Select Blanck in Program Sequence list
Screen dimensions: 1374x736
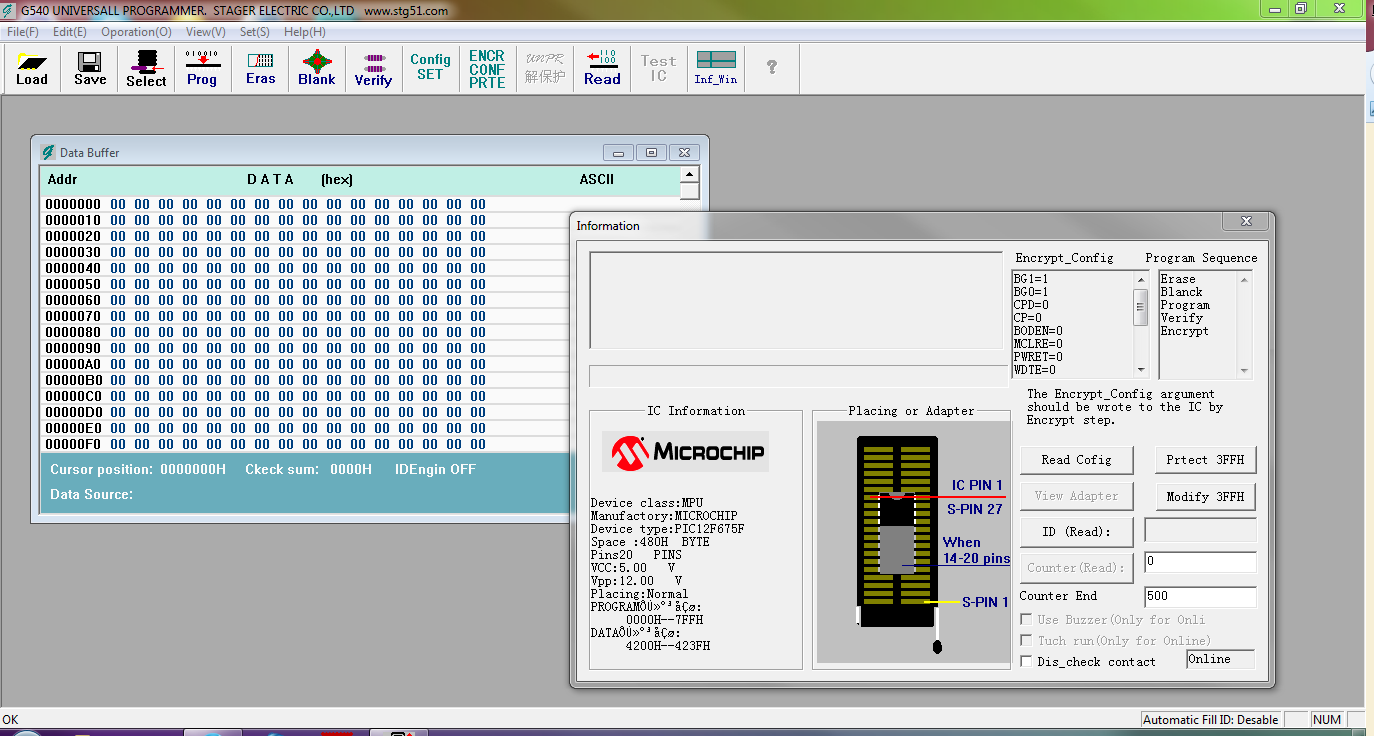click(x=1181, y=292)
